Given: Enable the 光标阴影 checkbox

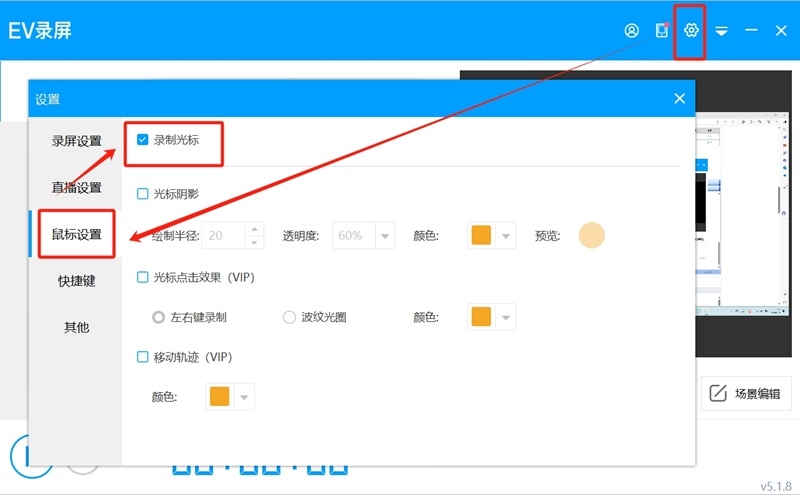Looking at the screenshot, I should pos(143,194).
